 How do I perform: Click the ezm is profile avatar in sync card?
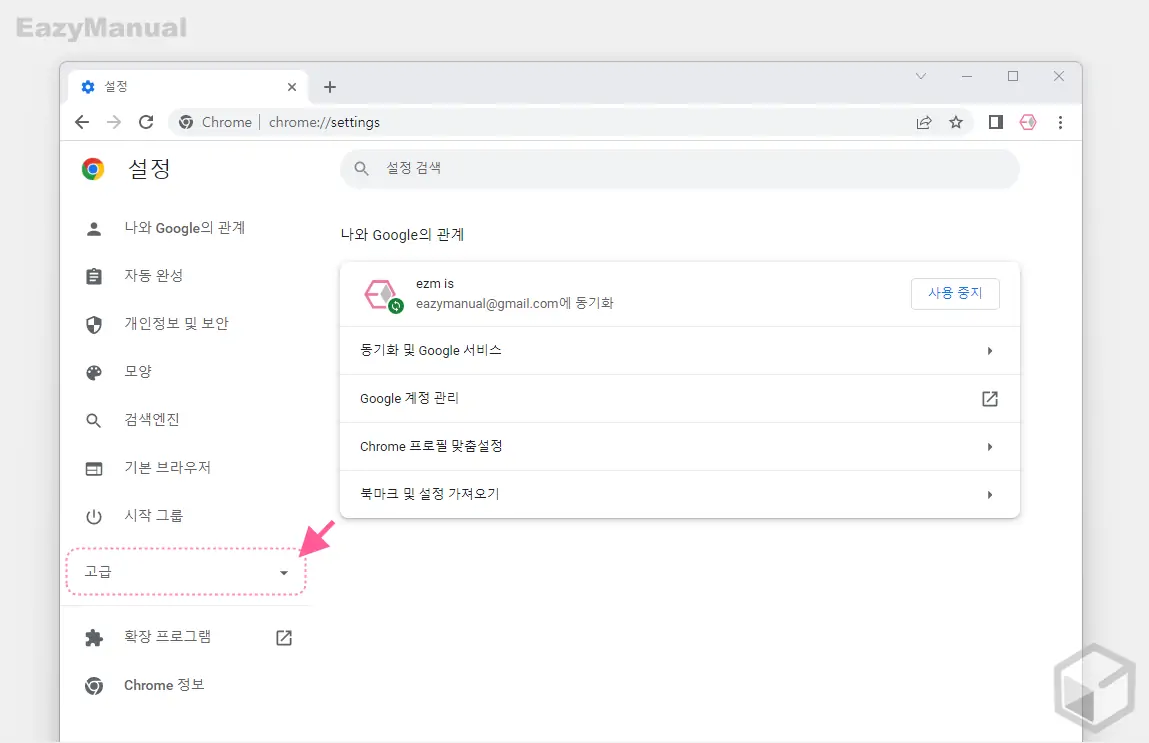point(383,295)
